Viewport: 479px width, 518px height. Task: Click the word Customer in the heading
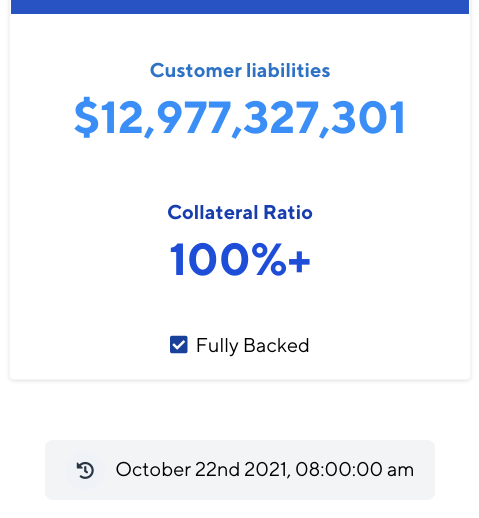pyautogui.click(x=196, y=70)
